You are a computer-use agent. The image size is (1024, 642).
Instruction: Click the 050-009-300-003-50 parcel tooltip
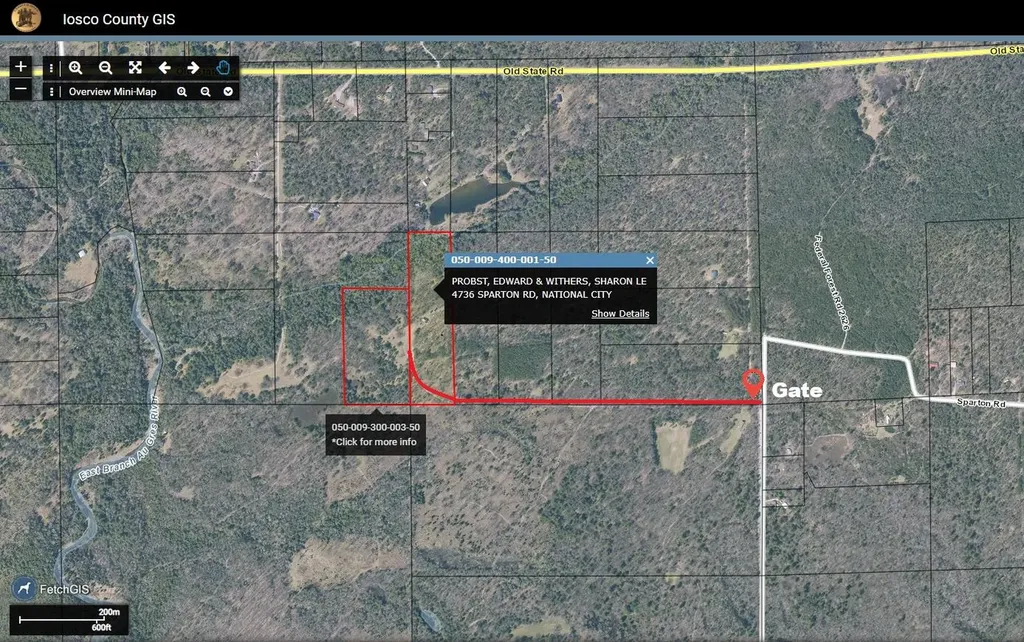coord(376,434)
